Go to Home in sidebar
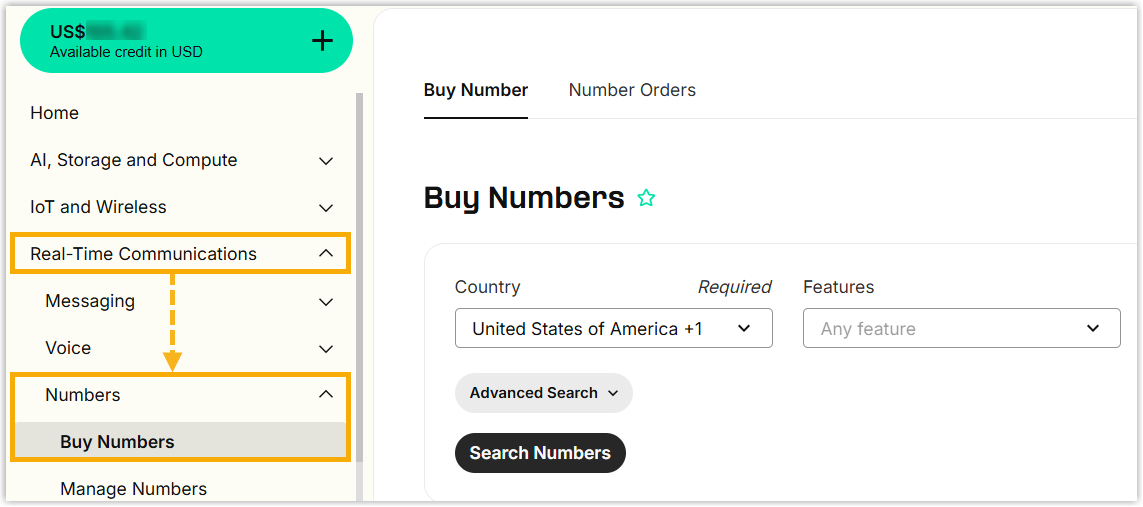This screenshot has height=507, width=1143. tap(54, 113)
